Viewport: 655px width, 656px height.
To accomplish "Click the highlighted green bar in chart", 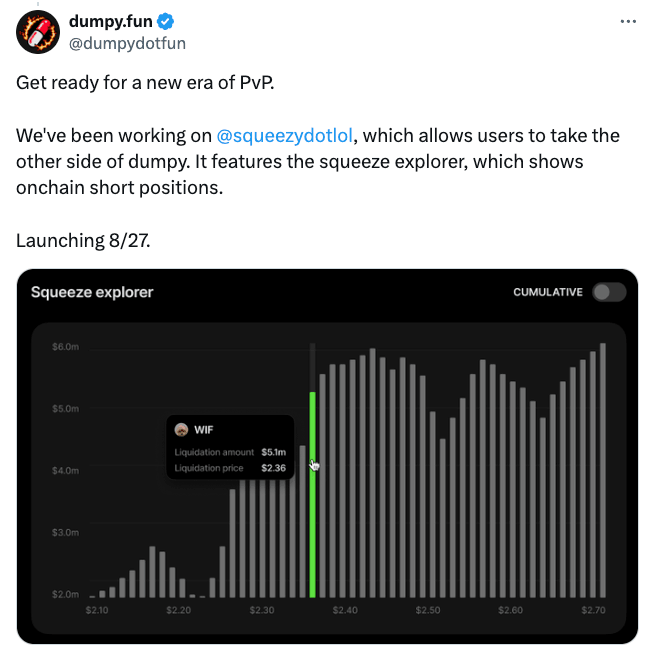I will (313, 494).
